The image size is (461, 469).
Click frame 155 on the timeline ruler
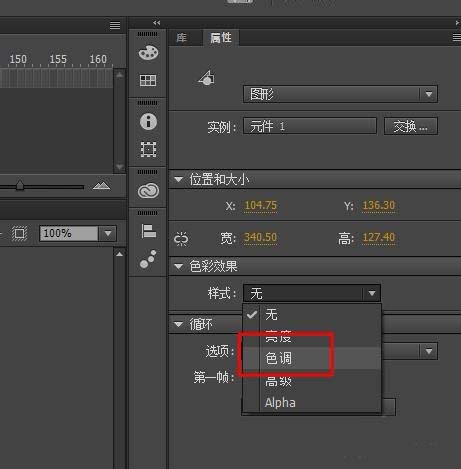click(x=58, y=59)
